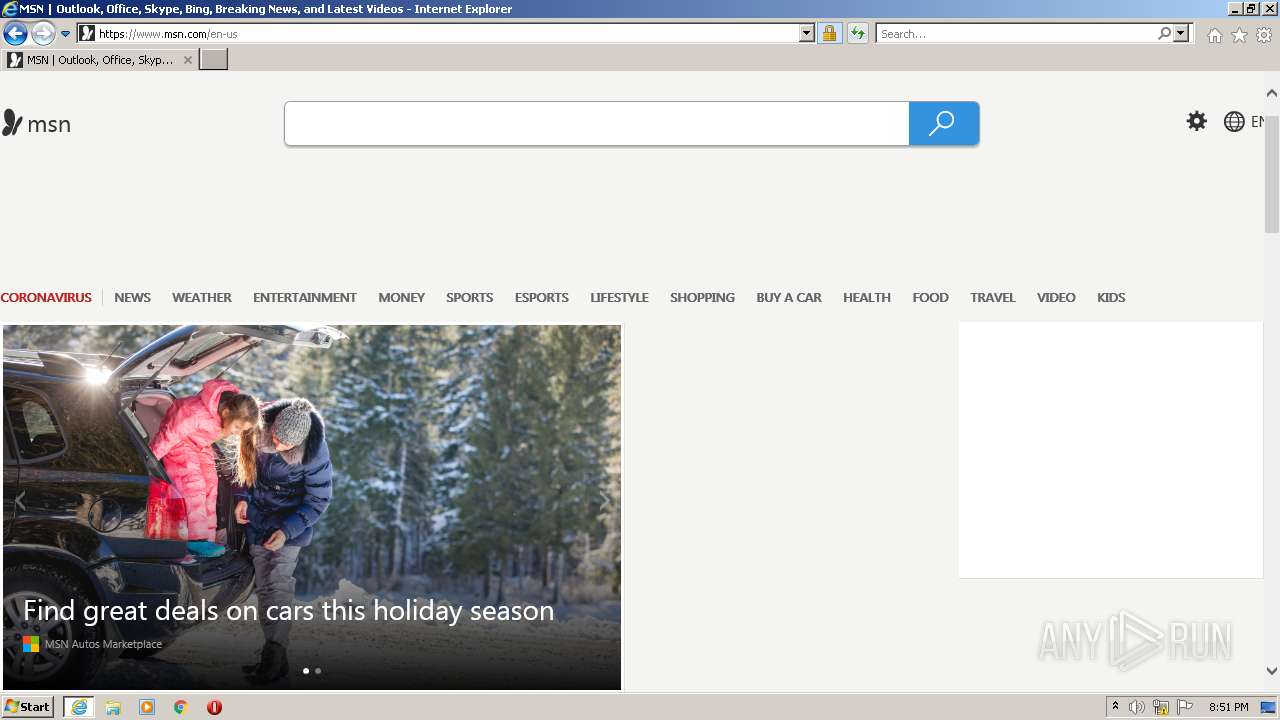The width and height of the screenshot is (1280, 720).
Task: Open the KIDS section
Action: pyautogui.click(x=1111, y=297)
